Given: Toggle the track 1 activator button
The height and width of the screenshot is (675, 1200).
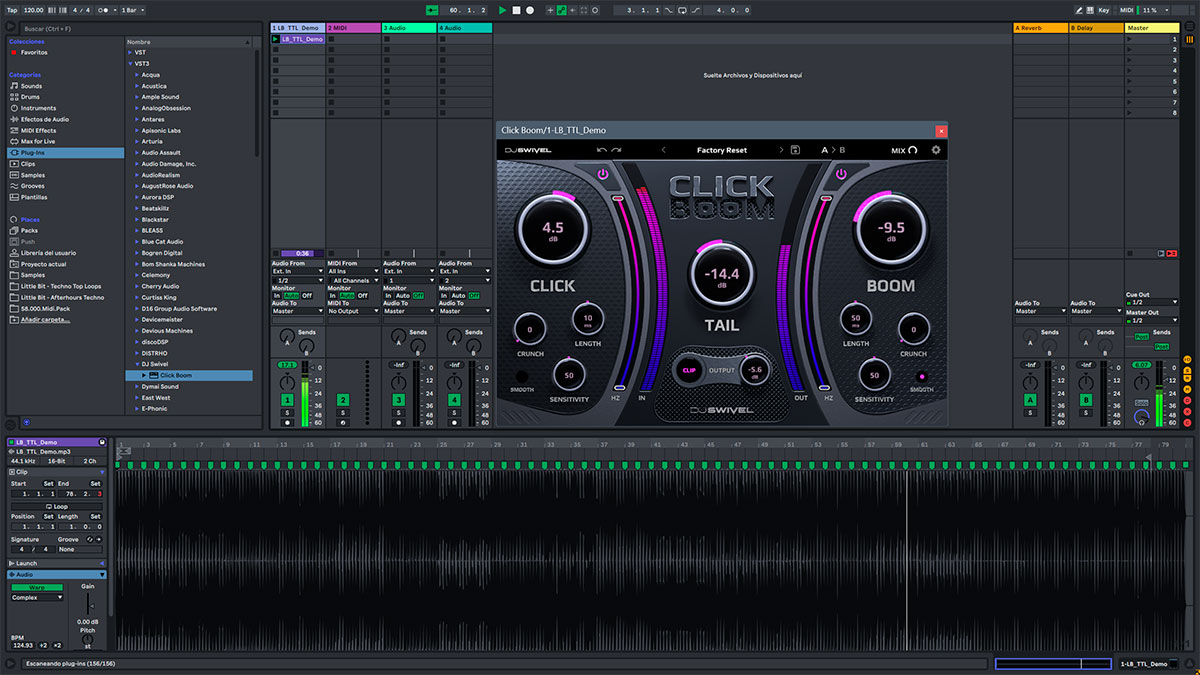Looking at the screenshot, I should 287,400.
